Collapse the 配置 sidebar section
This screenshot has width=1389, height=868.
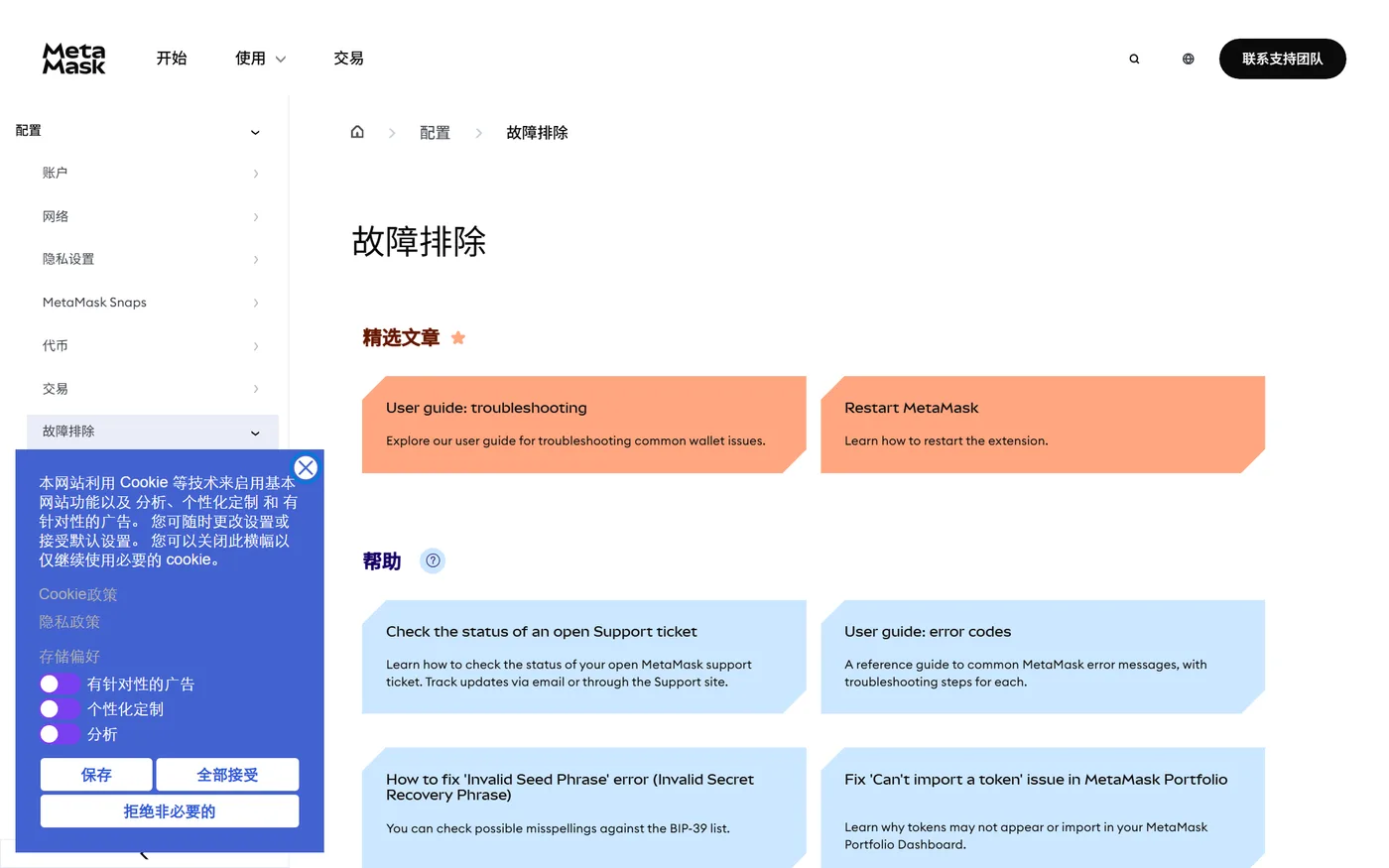(255, 132)
